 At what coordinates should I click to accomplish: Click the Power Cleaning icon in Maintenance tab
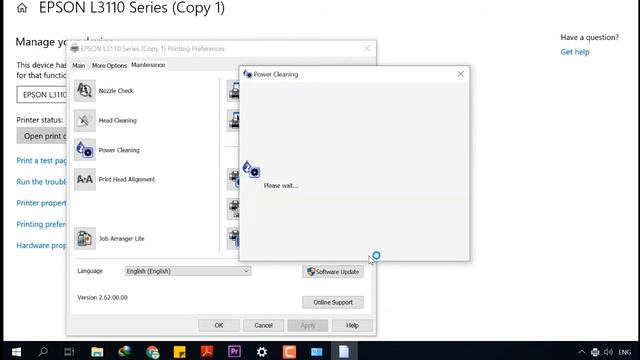coord(84,150)
